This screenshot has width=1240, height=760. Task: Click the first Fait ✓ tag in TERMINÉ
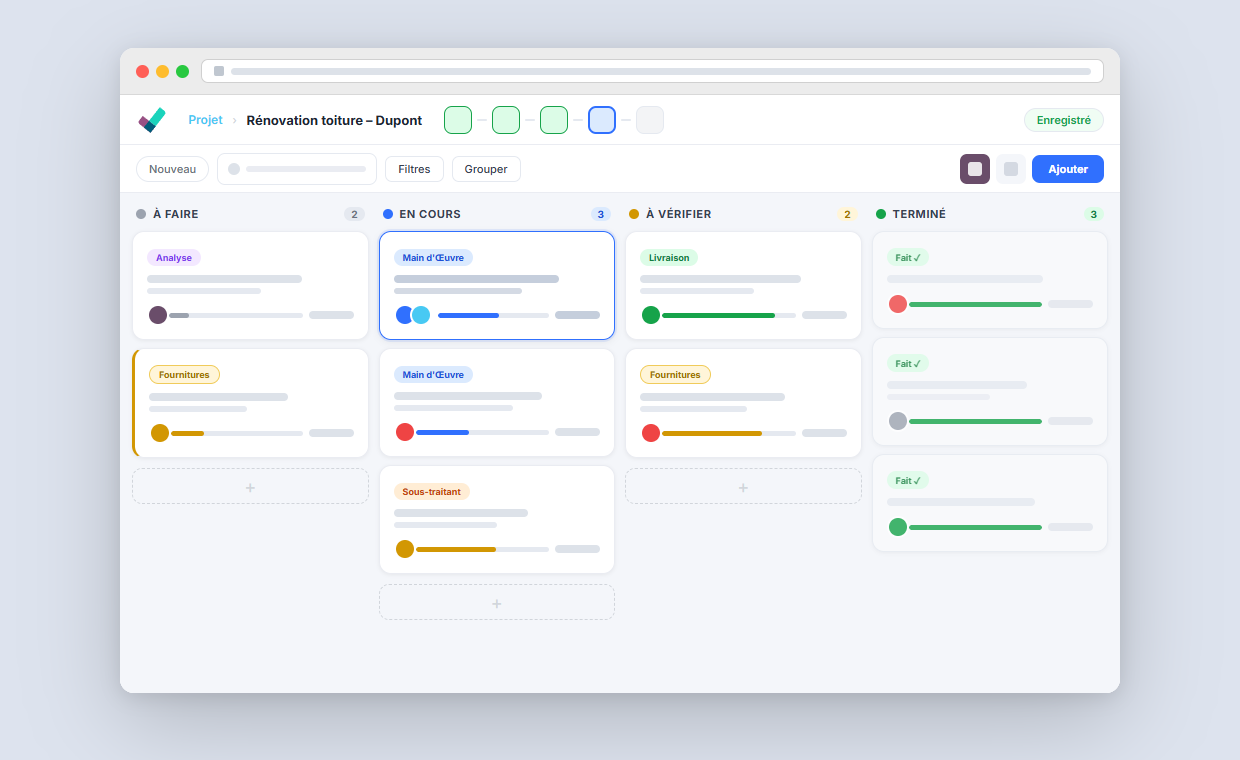[908, 258]
